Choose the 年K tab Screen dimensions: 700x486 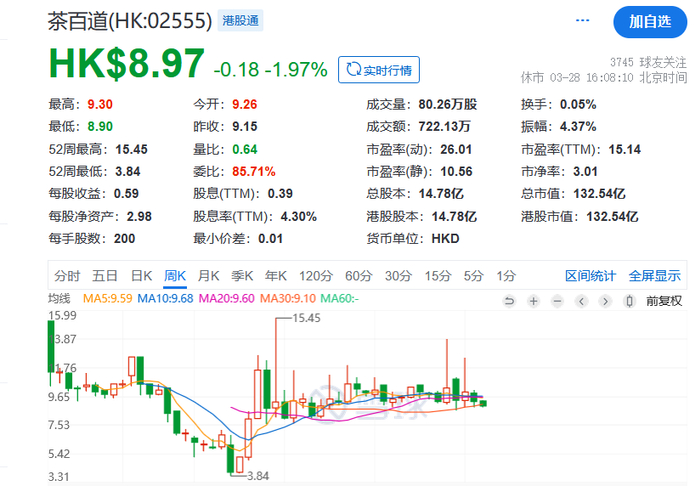click(x=275, y=276)
